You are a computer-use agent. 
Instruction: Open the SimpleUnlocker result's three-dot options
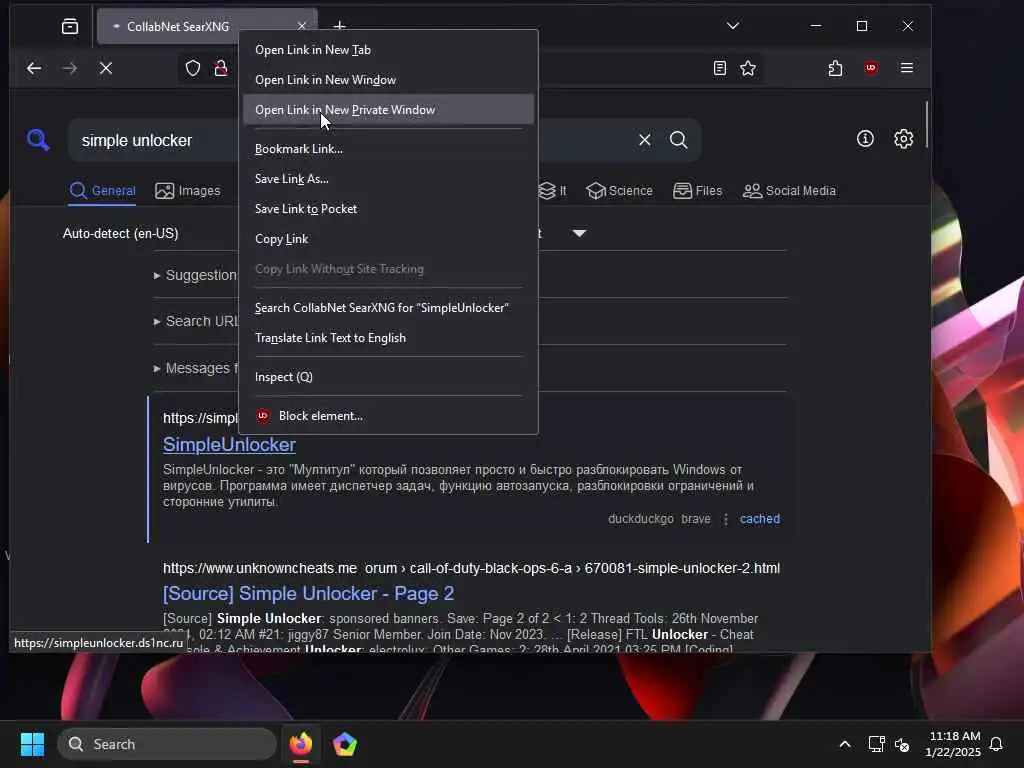click(x=725, y=519)
